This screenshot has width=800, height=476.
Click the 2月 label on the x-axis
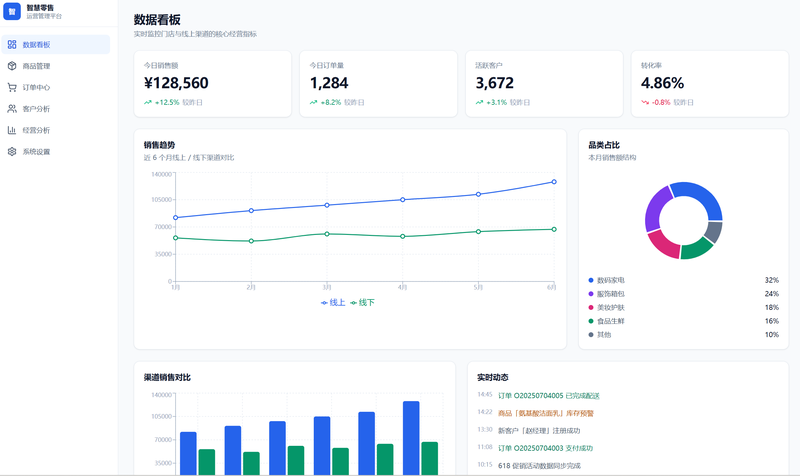click(251, 288)
